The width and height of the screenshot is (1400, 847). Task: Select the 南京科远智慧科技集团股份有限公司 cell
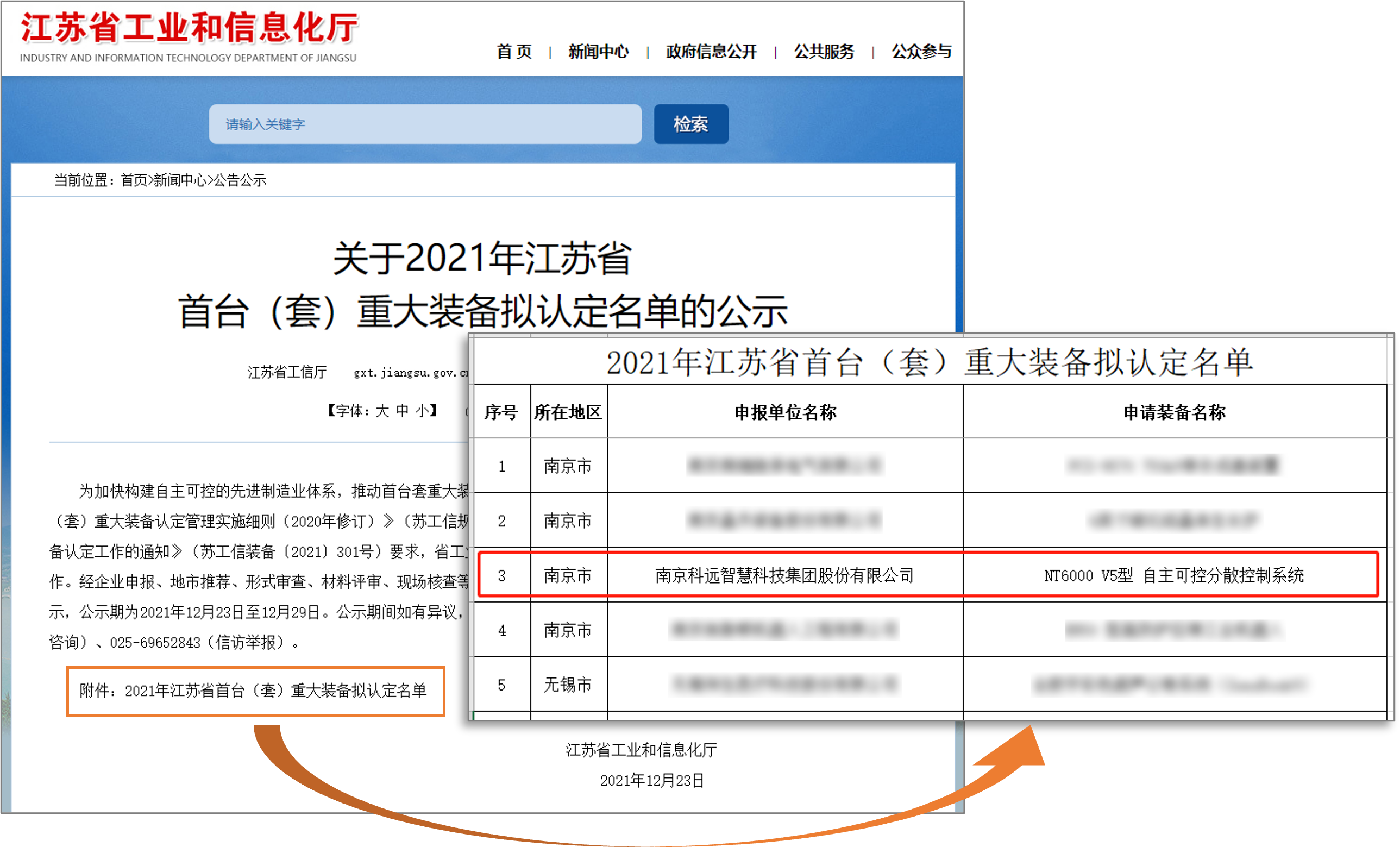784,575
